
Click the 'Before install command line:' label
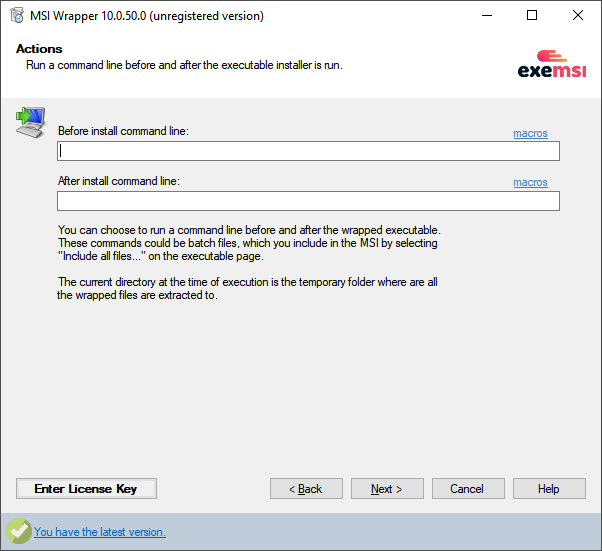point(123,131)
